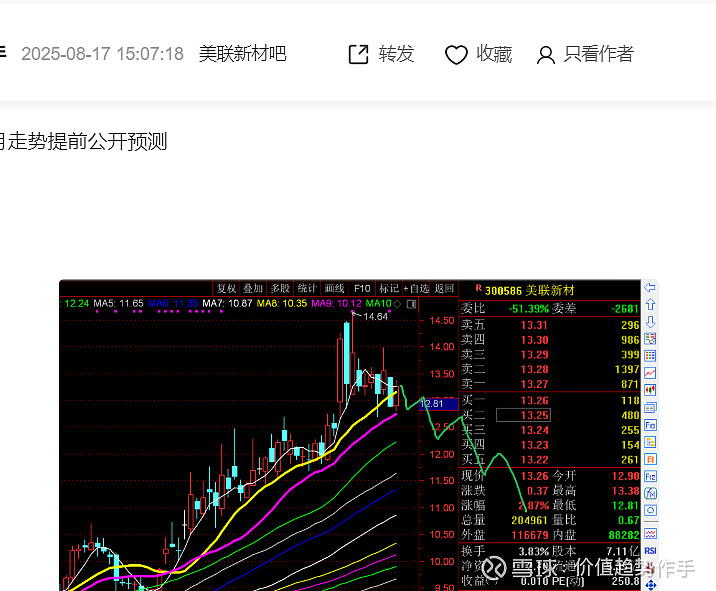Click the post title 走势提前公开预测
The width and height of the screenshot is (716, 591).
(87, 142)
